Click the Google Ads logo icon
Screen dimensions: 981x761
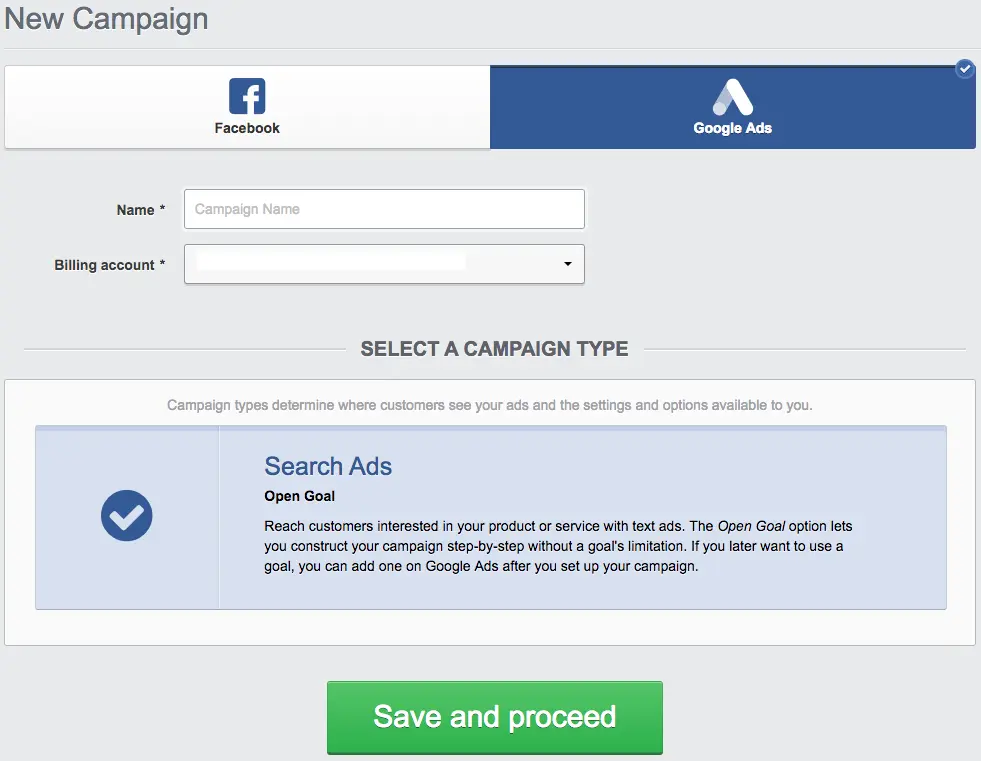(x=732, y=97)
